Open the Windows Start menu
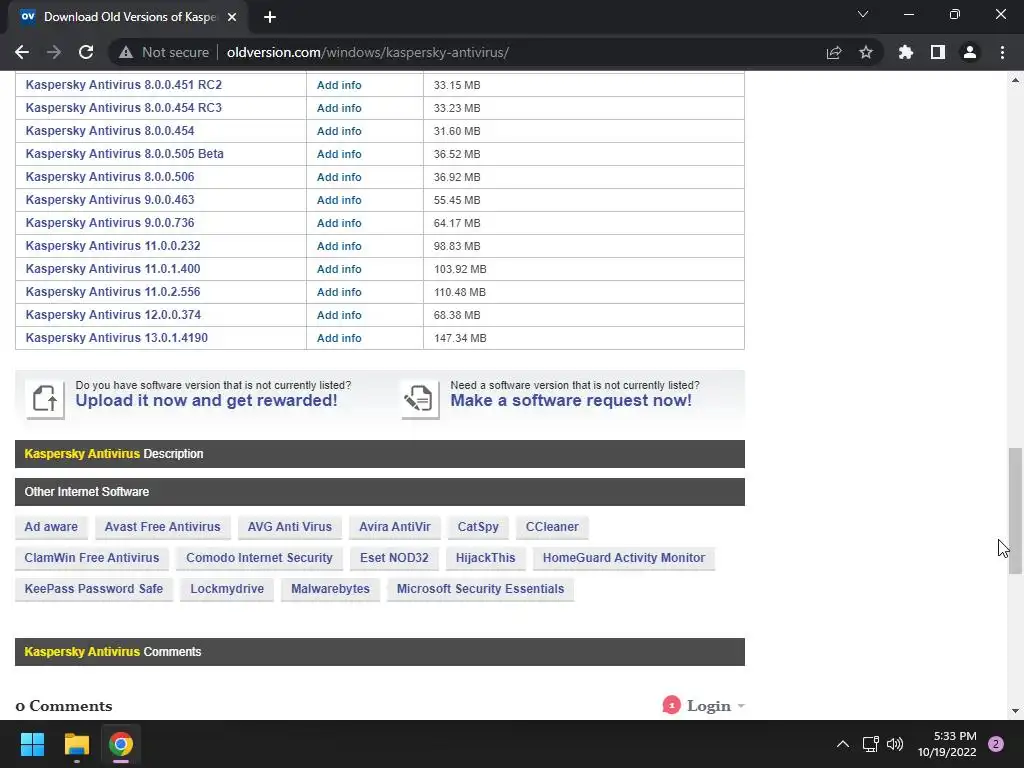The width and height of the screenshot is (1024, 768). click(x=32, y=744)
